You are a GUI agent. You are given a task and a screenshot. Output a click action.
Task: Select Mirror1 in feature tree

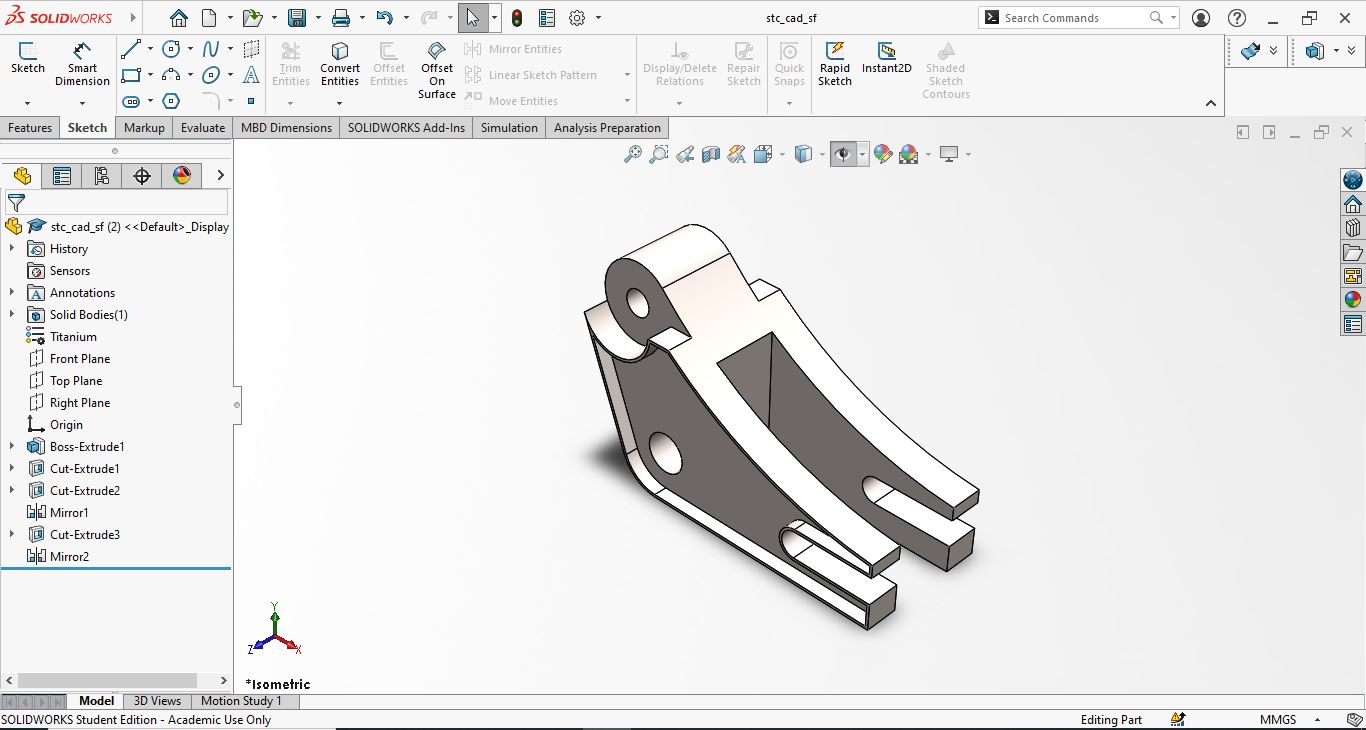[69, 513]
